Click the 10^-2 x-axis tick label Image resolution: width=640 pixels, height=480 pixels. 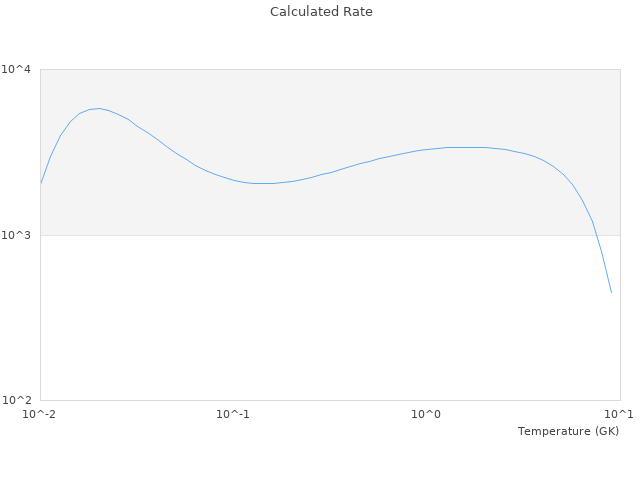40,414
